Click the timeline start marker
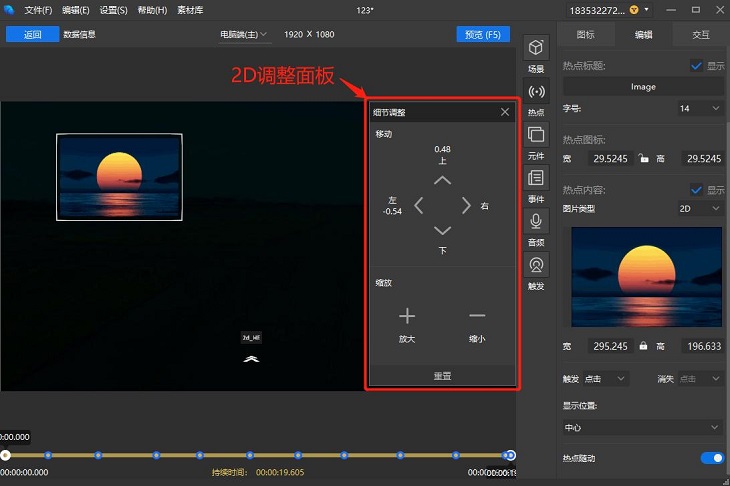730x486 pixels. point(5,455)
